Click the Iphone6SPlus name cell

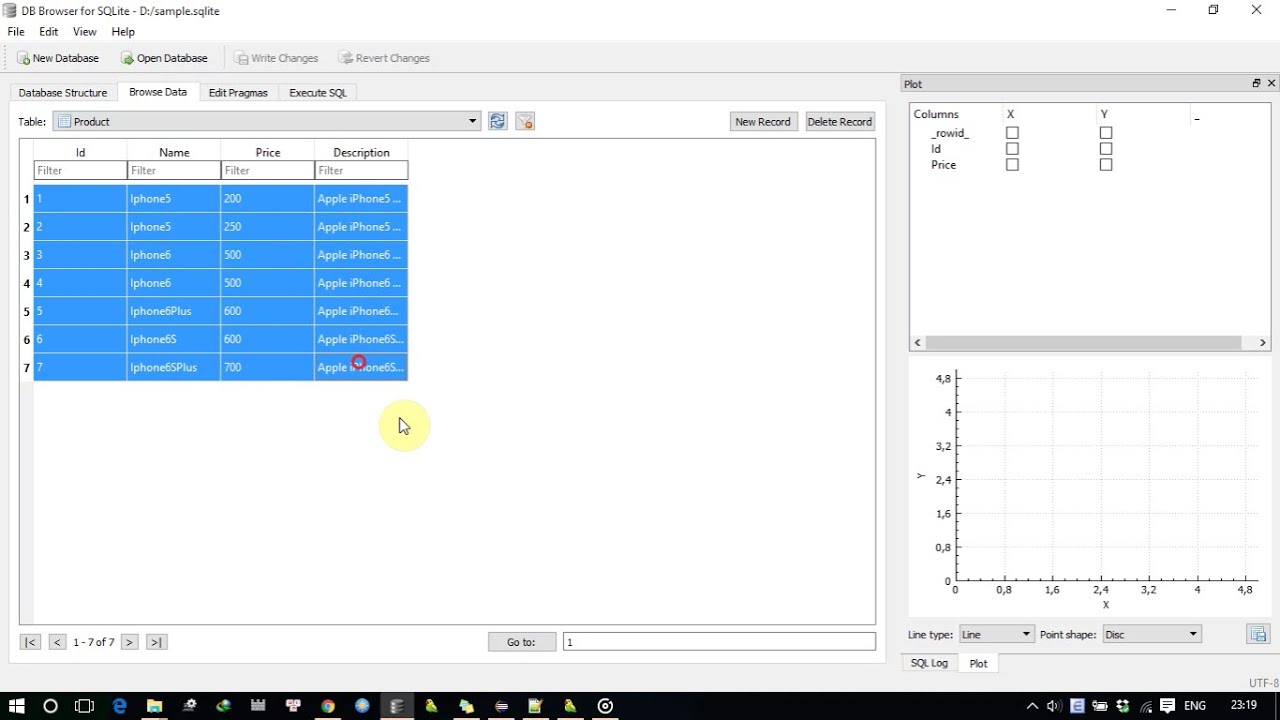pyautogui.click(x=174, y=367)
